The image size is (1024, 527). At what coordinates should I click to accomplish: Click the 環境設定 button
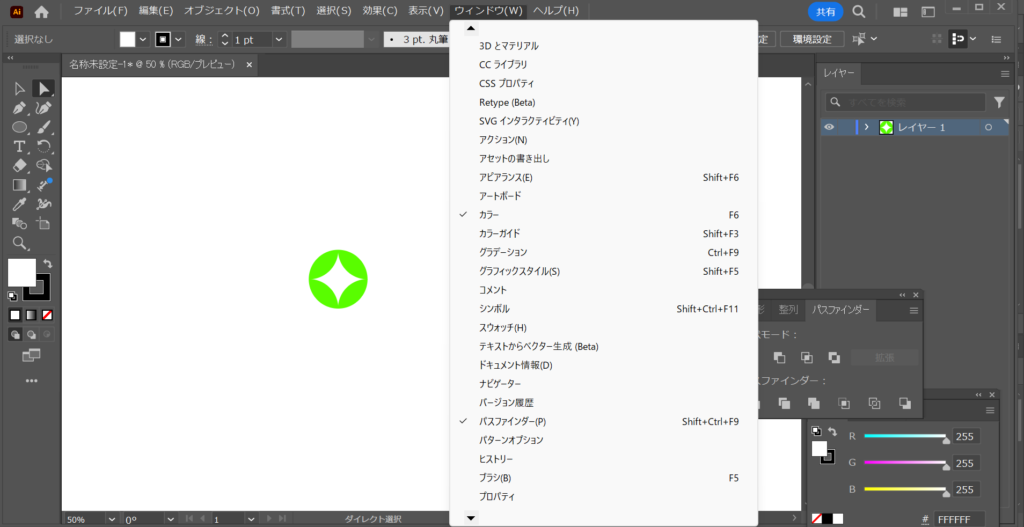812,39
